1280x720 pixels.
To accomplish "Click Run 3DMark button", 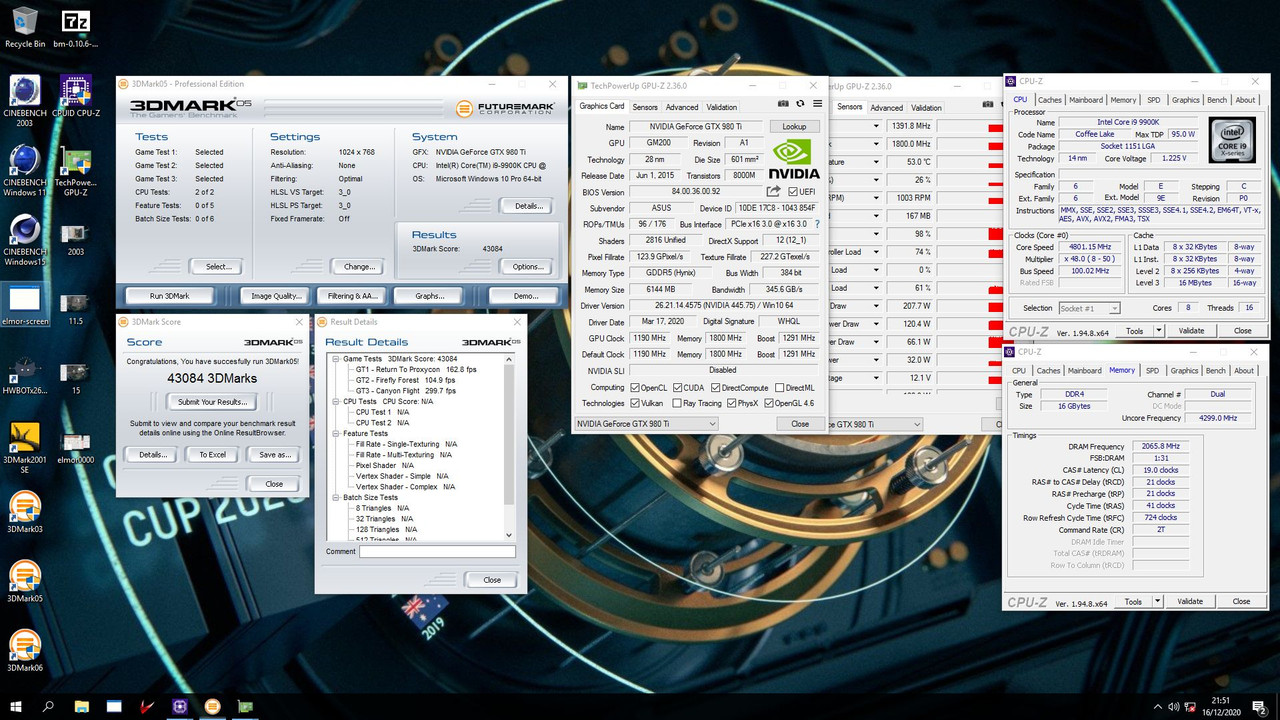I will click(169, 296).
